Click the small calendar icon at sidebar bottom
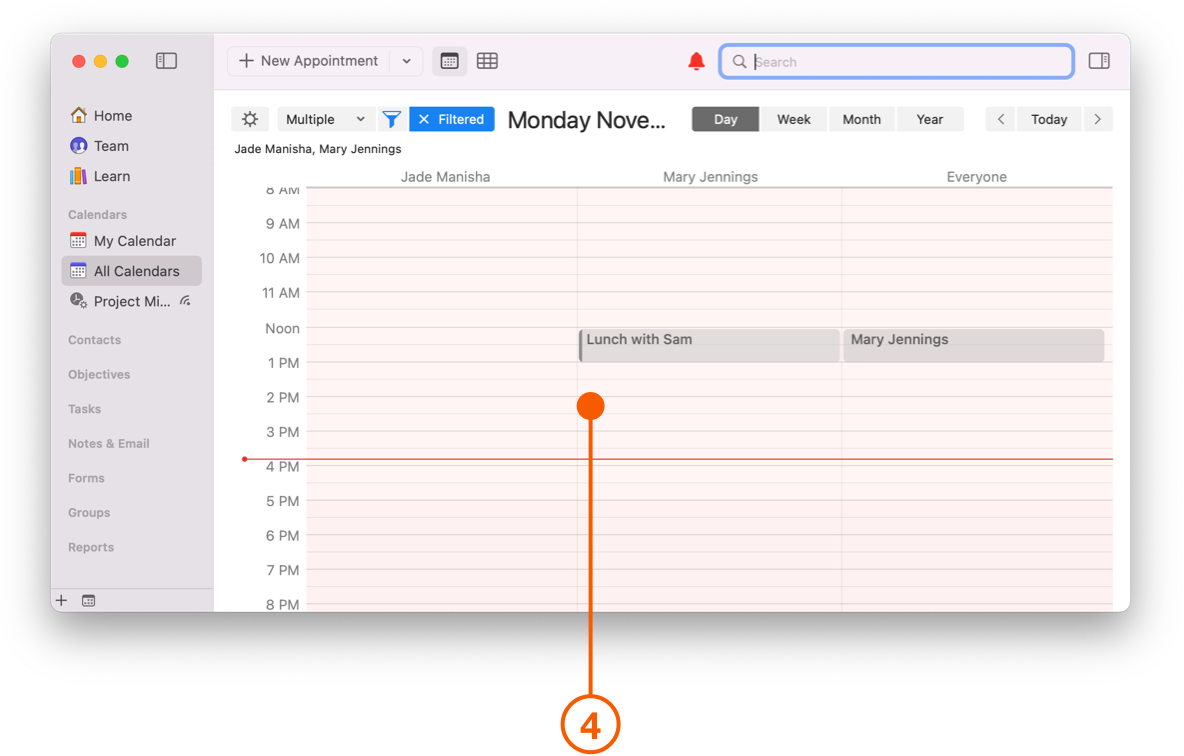 88,599
